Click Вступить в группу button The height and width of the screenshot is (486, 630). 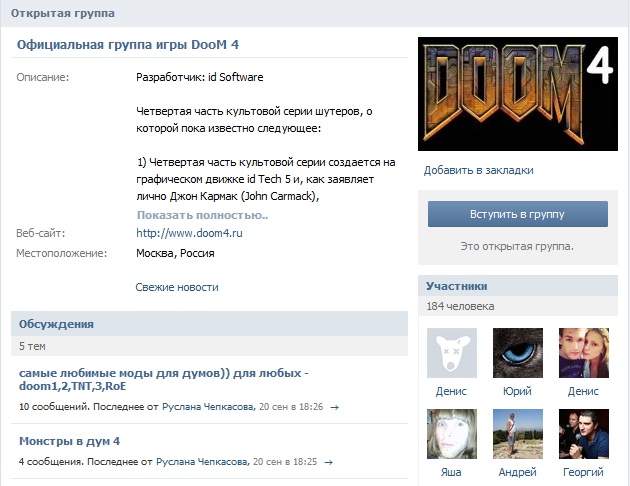click(x=518, y=214)
